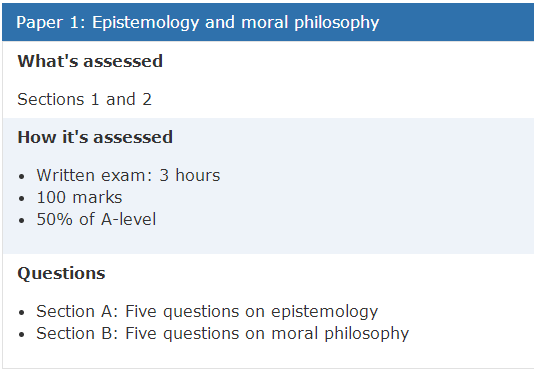Screen dimensions: 534x370
Task: Click Section A epistemology questions item
Action: 207,312
